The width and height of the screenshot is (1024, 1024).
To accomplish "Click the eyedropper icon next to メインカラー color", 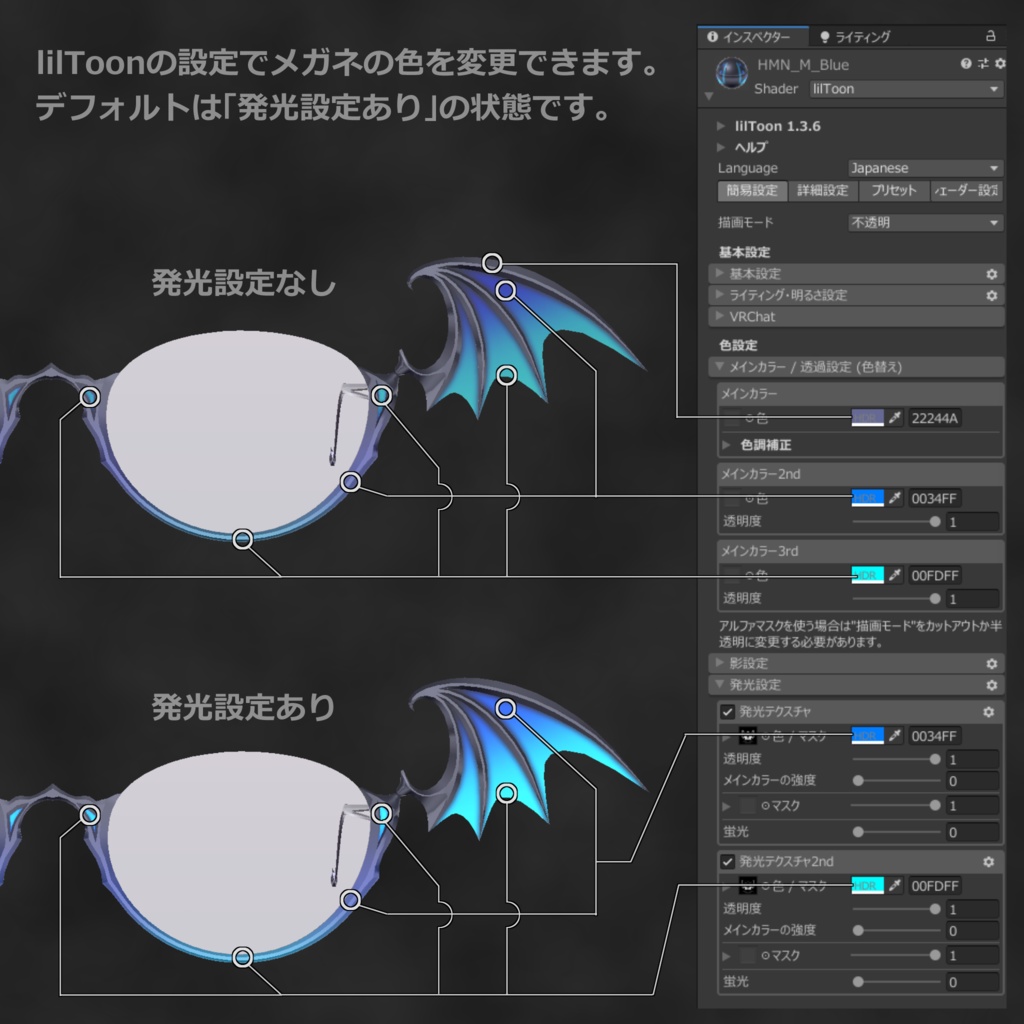I will tap(893, 418).
